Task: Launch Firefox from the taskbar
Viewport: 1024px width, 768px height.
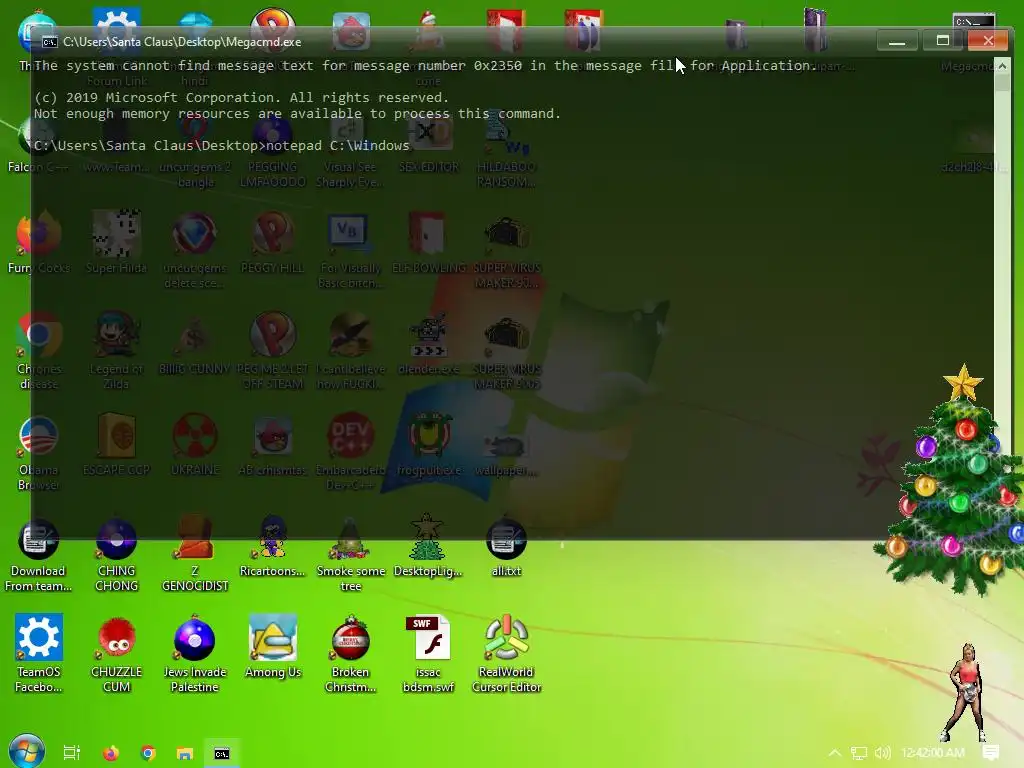Action: pos(110,753)
